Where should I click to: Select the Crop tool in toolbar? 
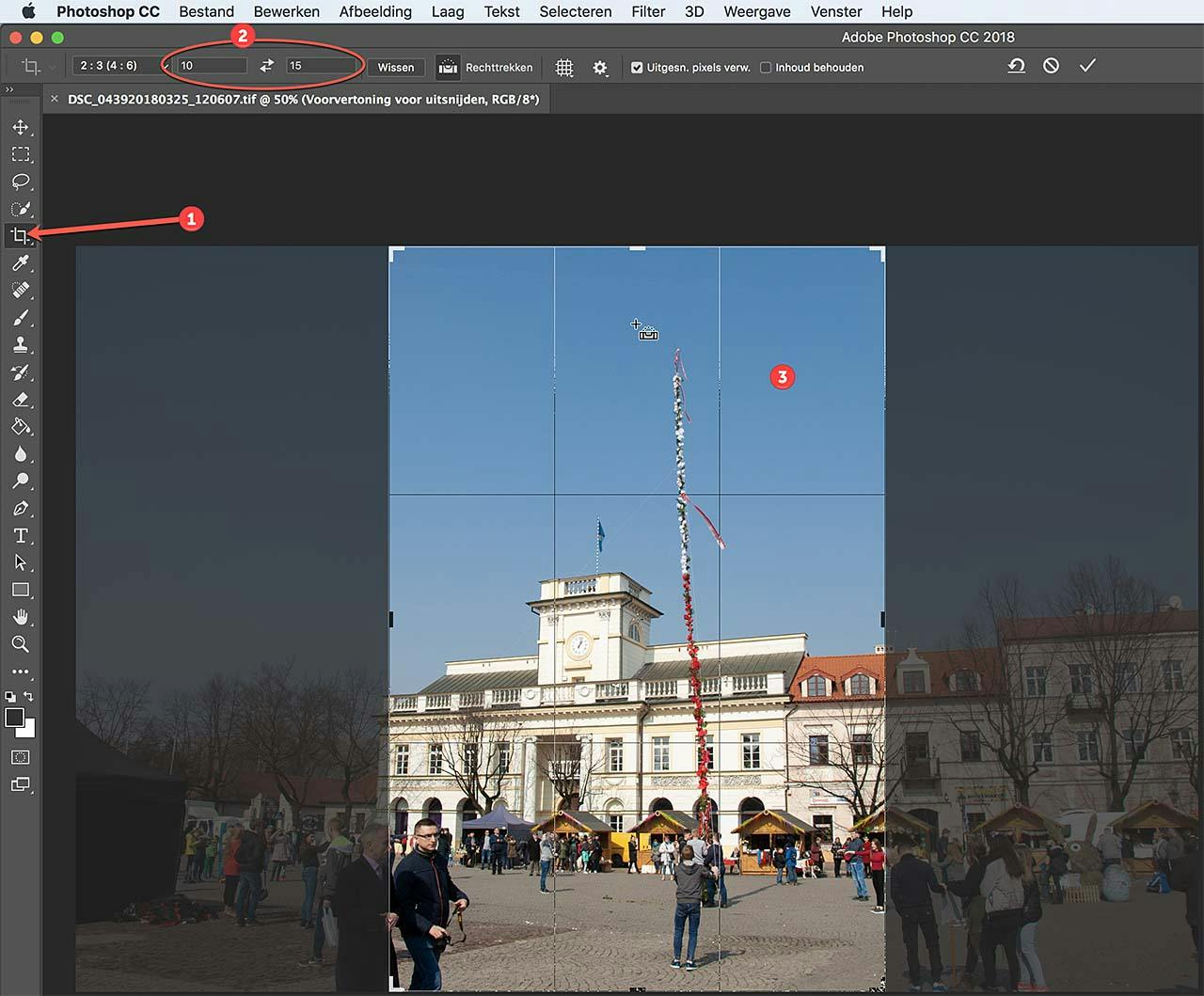21,236
